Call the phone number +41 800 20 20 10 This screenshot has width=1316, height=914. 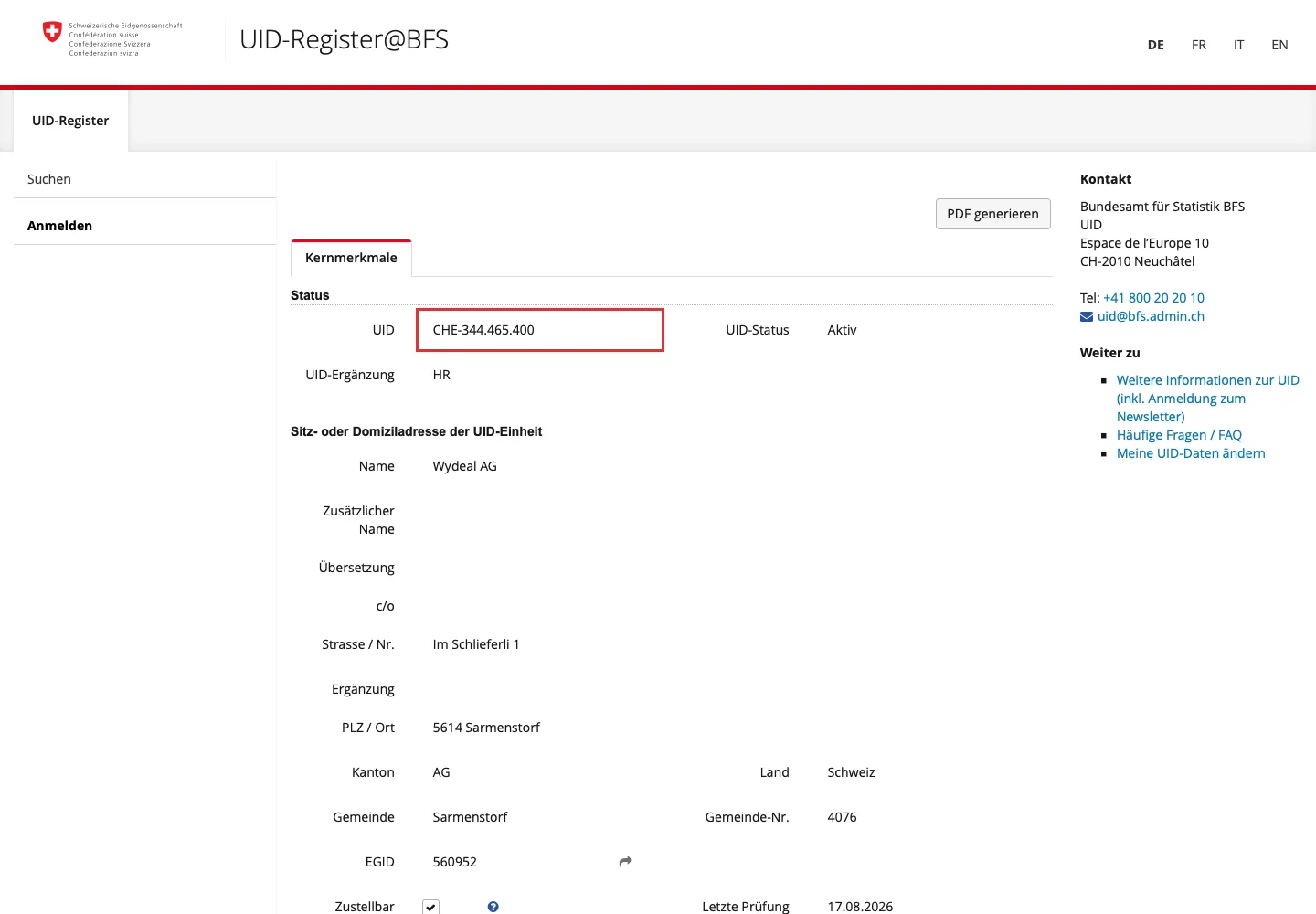click(1153, 298)
